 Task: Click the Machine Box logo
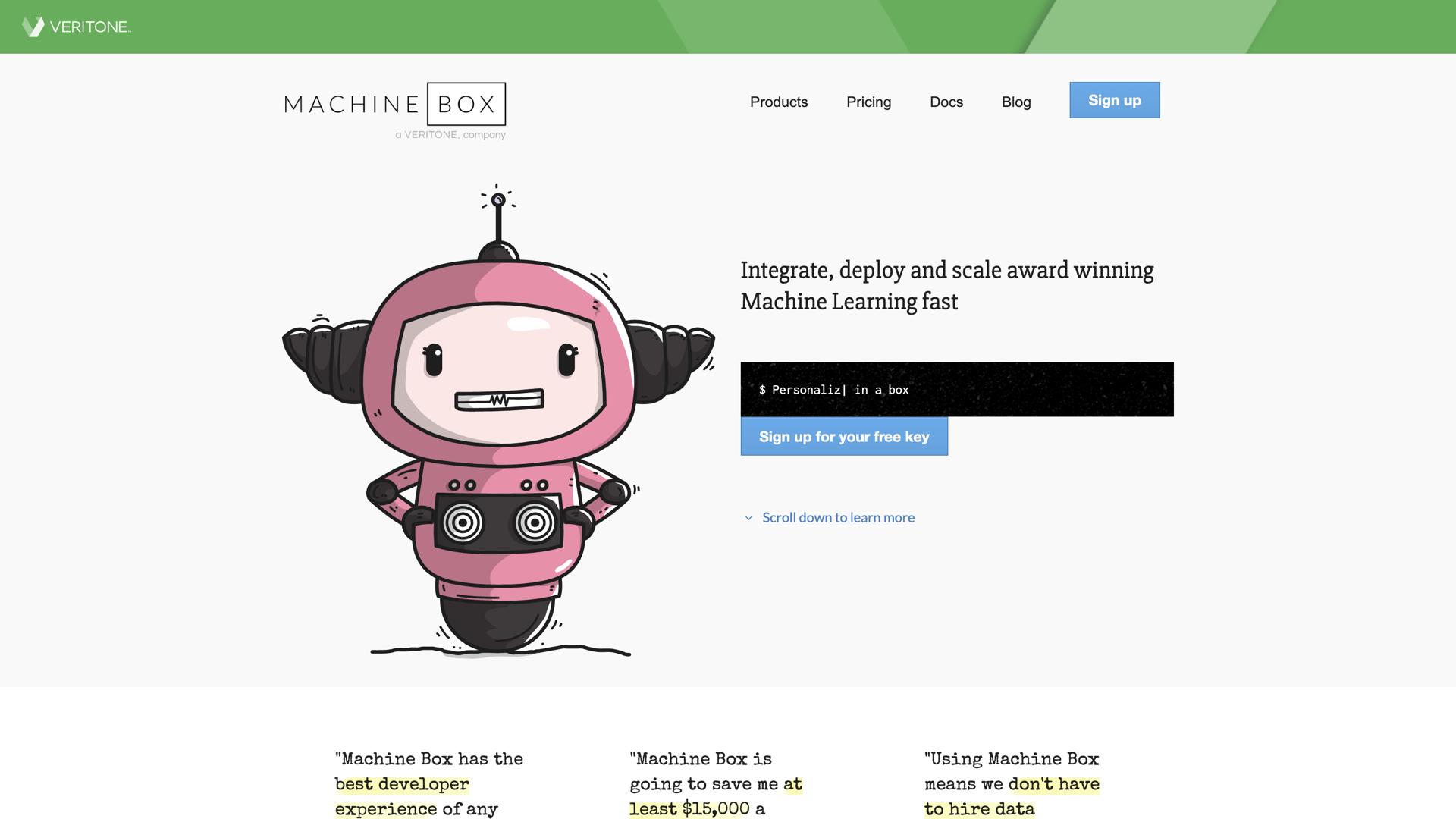point(394,106)
